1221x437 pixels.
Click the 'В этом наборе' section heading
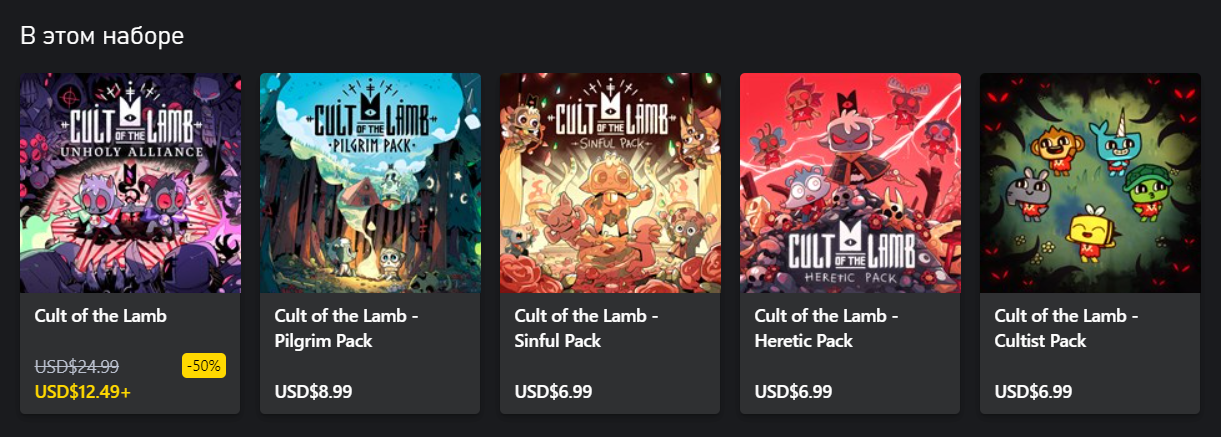click(x=102, y=36)
